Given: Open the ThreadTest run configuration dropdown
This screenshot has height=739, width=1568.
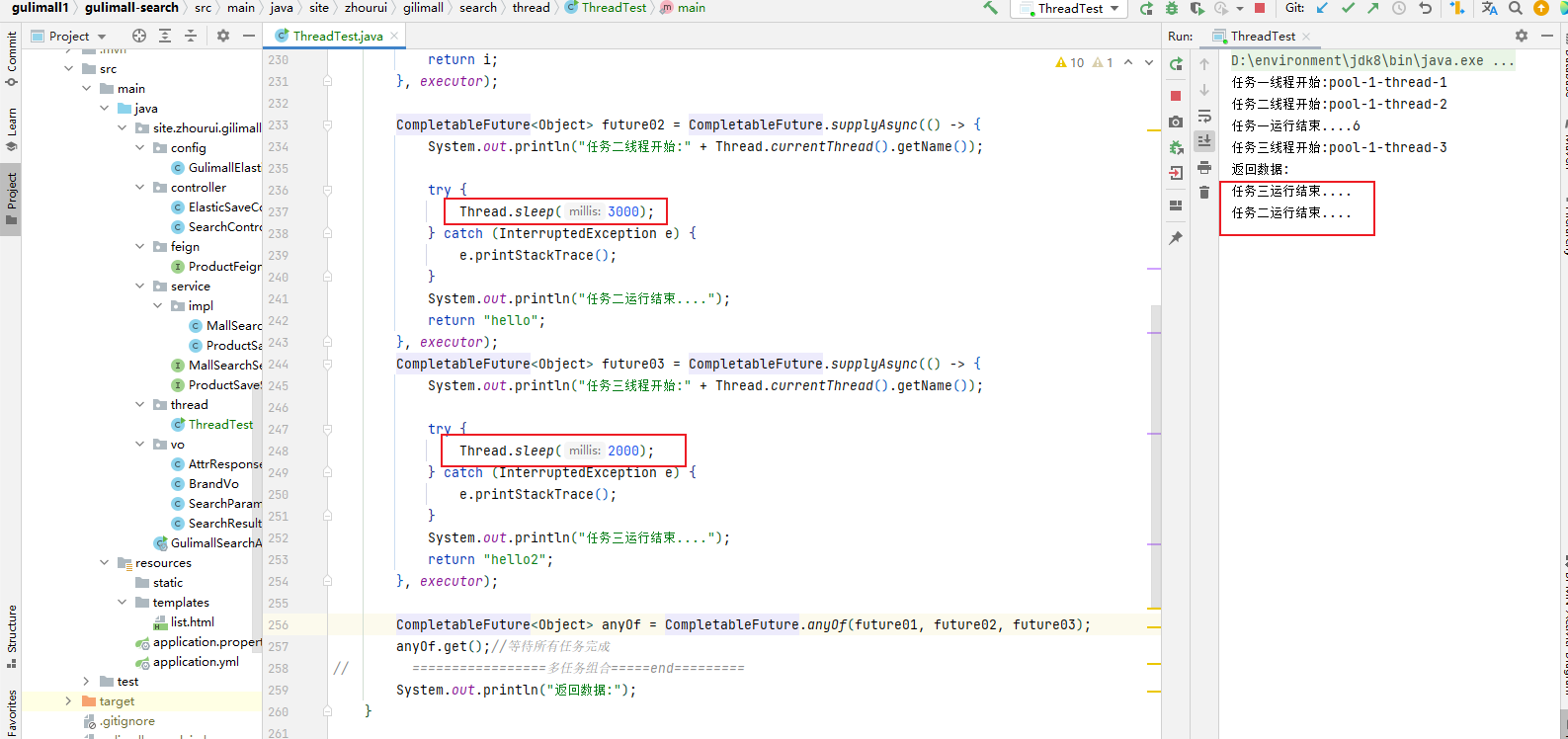Looking at the screenshot, I should point(1071,8).
